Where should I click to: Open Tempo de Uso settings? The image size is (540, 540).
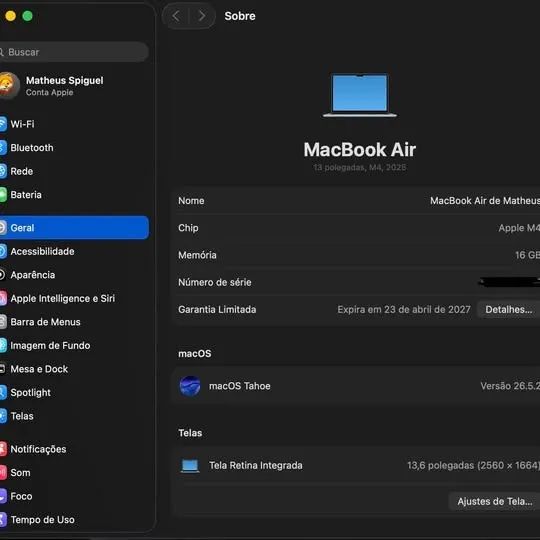[x=74, y=519]
